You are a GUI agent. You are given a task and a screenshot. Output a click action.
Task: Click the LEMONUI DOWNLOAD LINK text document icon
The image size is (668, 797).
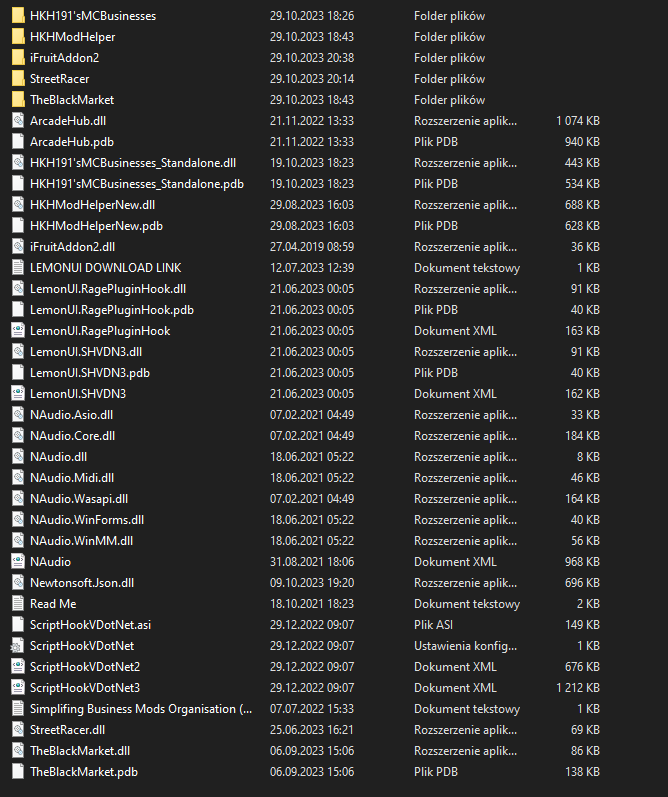tap(18, 268)
